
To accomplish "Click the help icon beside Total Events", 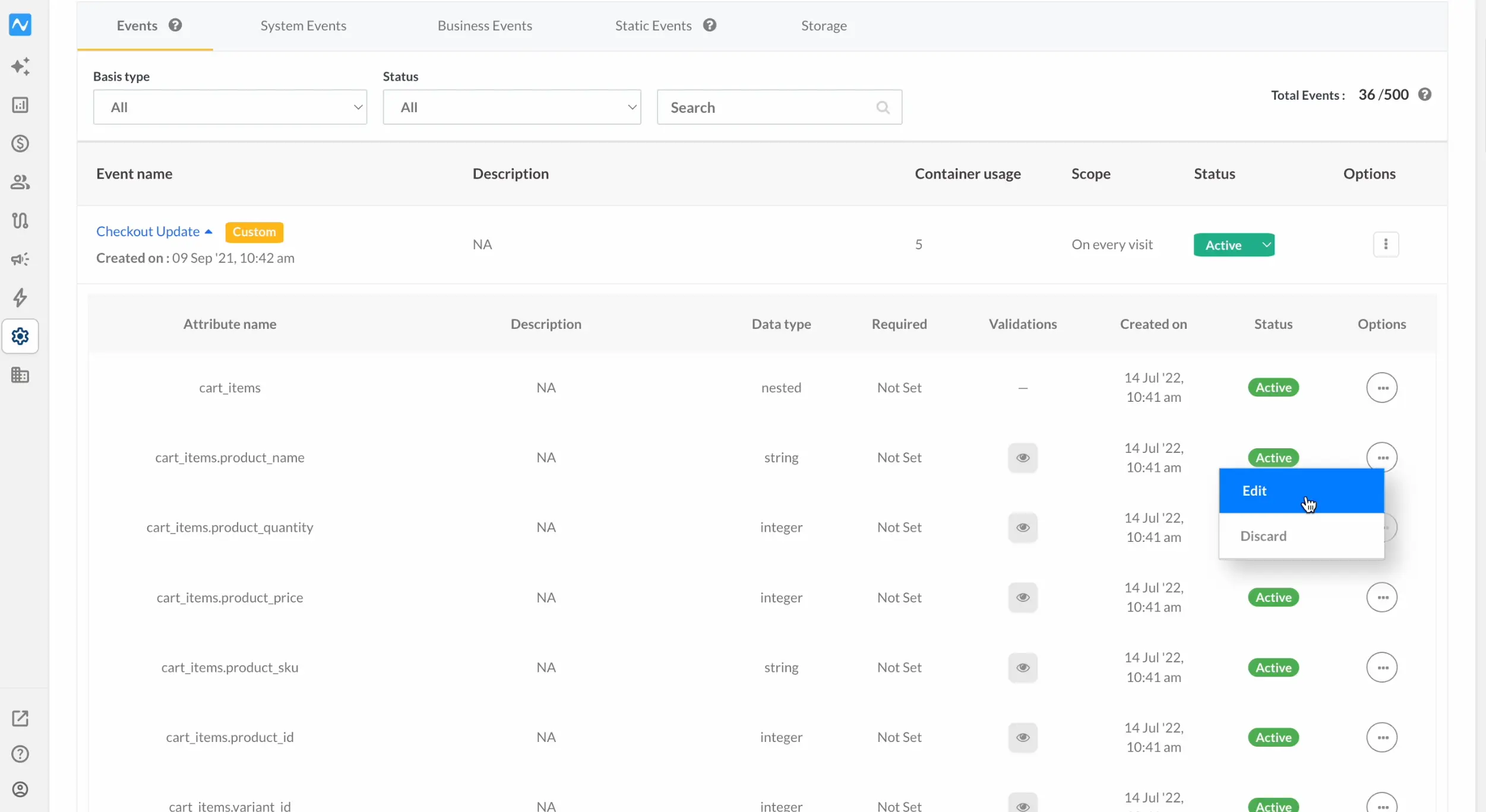I will coord(1424,95).
